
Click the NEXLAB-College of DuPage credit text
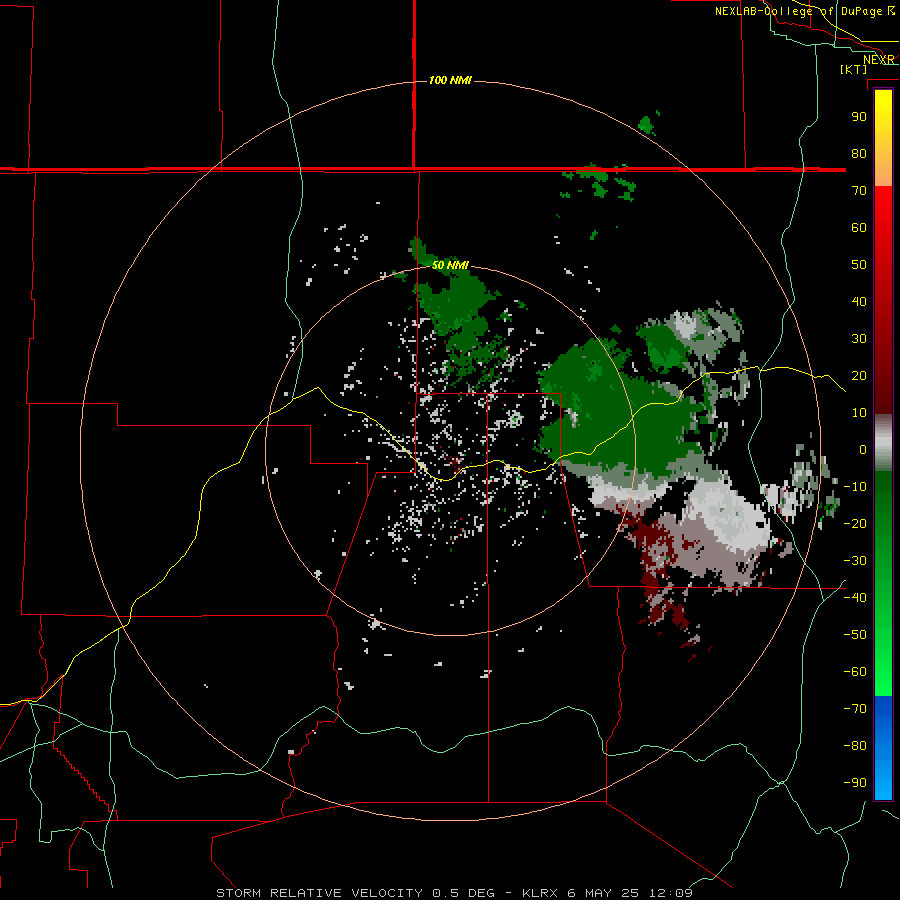[805, 11]
